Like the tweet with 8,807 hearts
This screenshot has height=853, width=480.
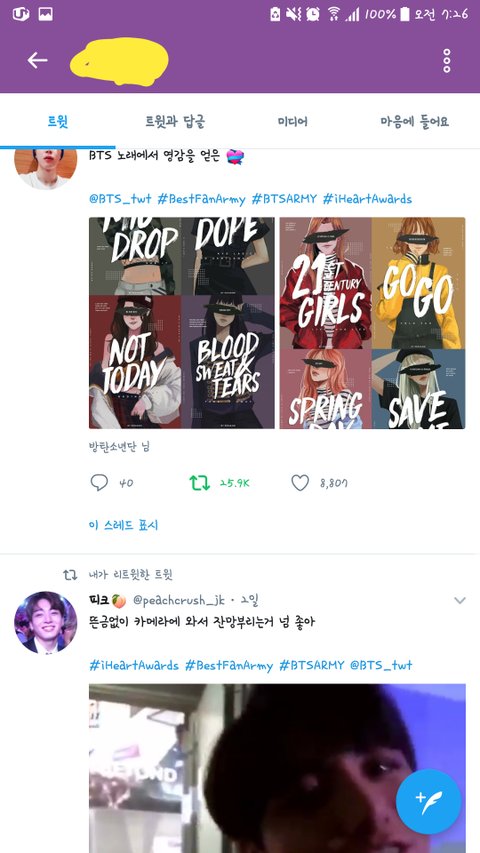click(x=300, y=483)
